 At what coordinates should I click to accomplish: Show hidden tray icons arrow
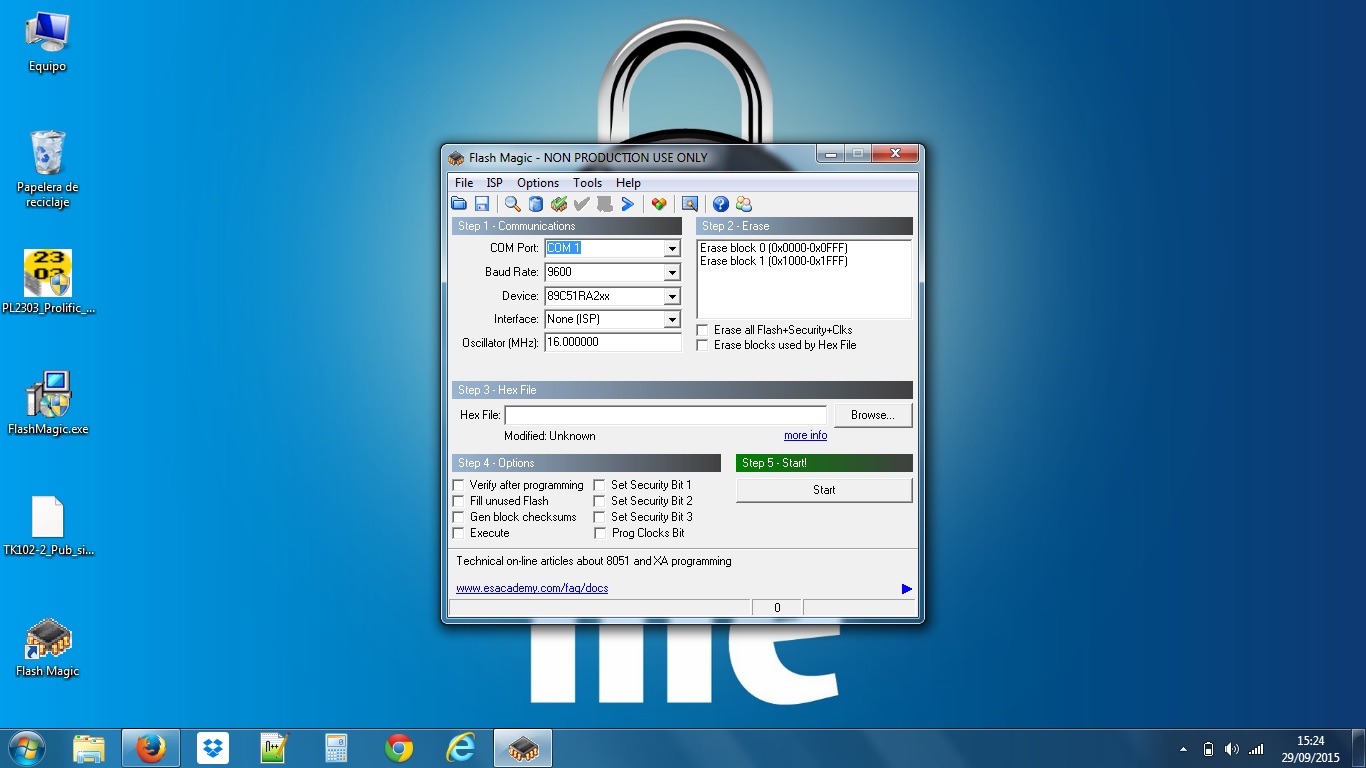point(1184,749)
